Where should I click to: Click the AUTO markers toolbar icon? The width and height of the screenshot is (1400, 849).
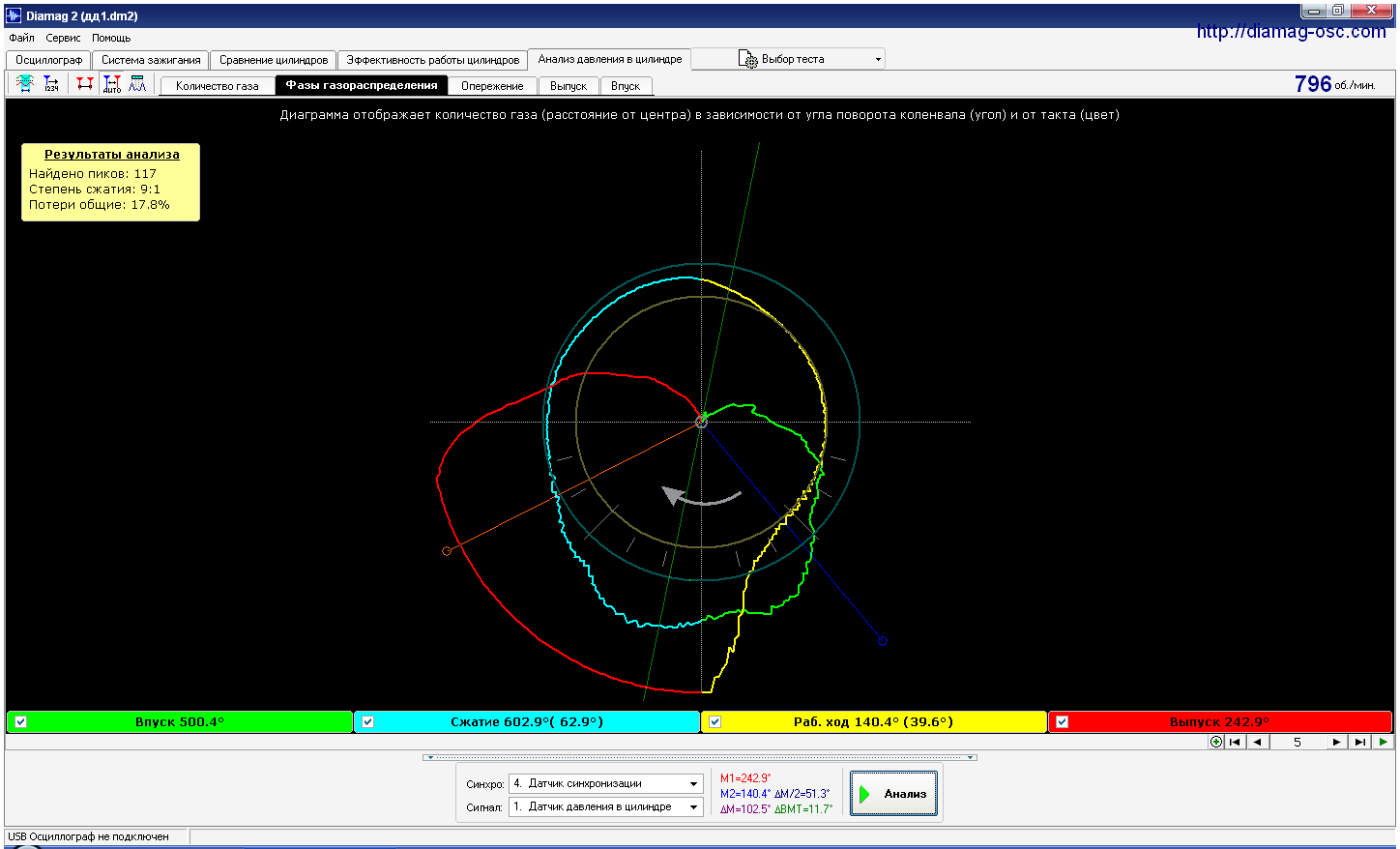(x=112, y=84)
